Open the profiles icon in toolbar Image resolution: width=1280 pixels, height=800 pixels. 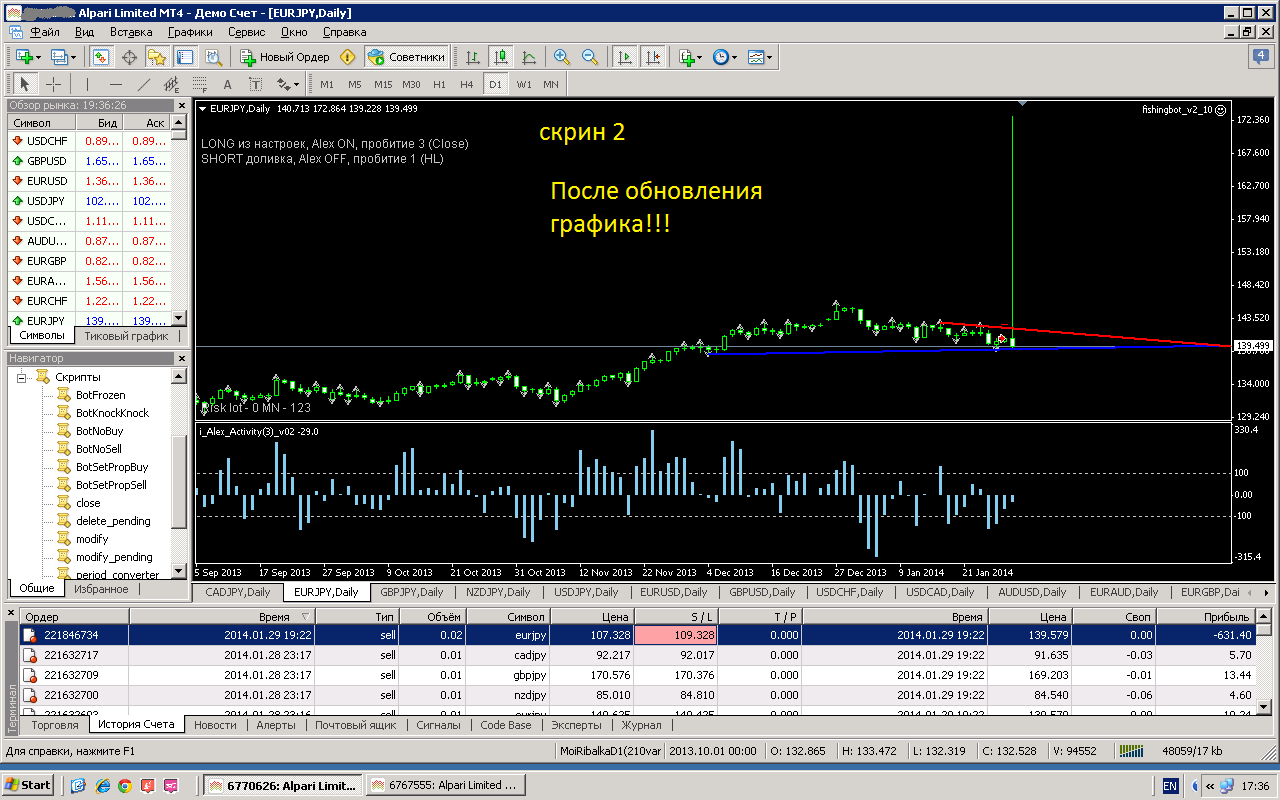click(x=63, y=57)
